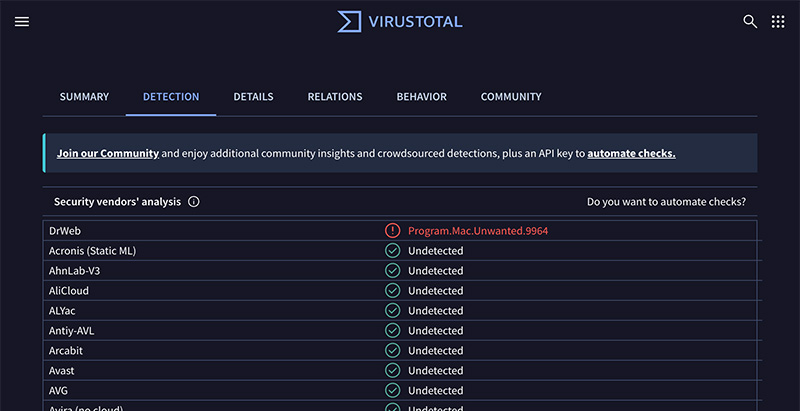Screen dimensions: 800x411
Task: Click the green check icon for AhnLab-V3
Action: 392,271
